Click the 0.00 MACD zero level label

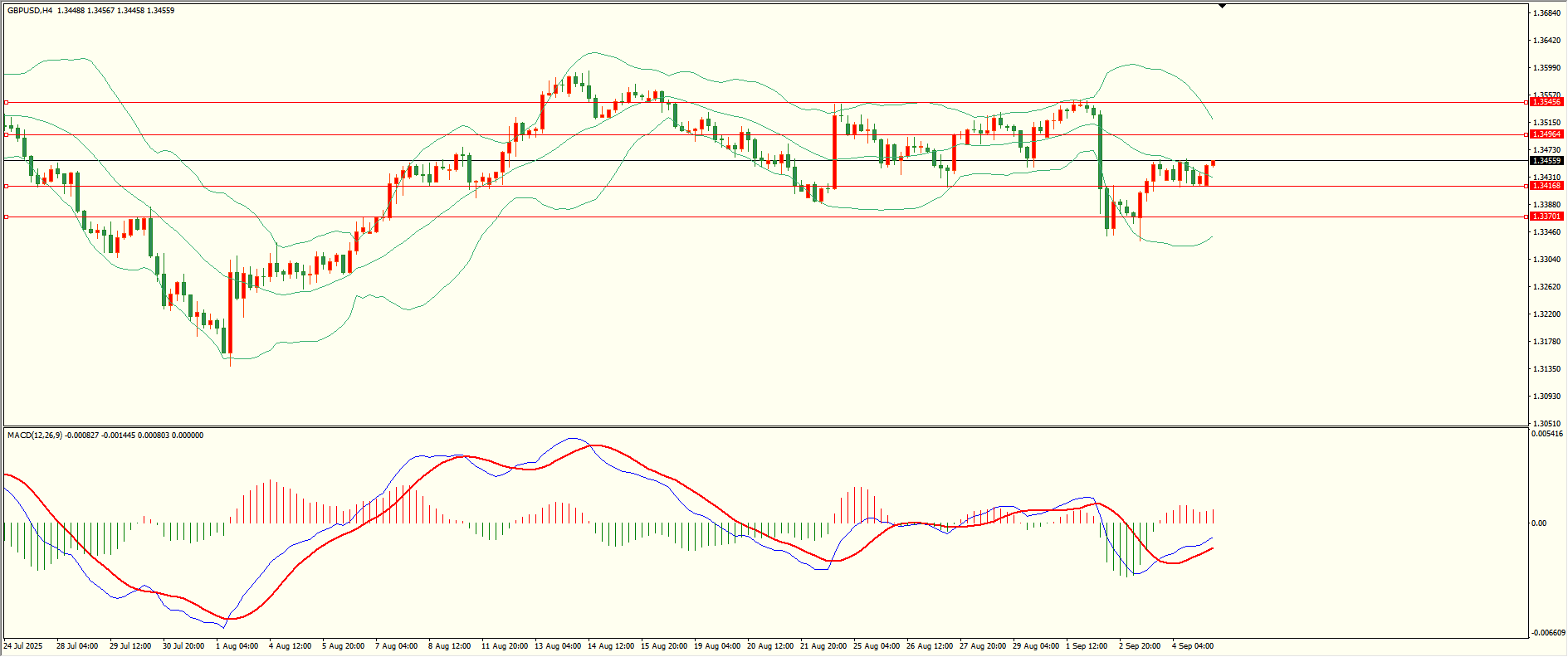click(x=1539, y=523)
